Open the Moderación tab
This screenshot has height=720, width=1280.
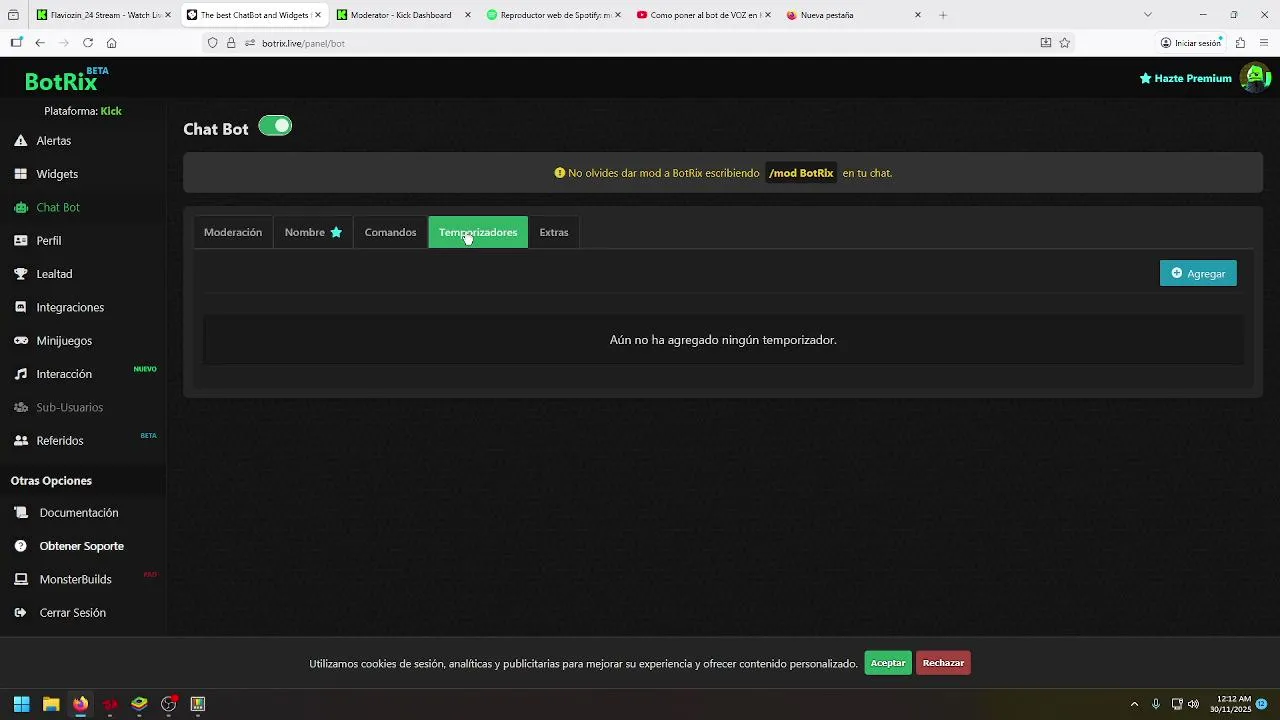[x=233, y=232]
